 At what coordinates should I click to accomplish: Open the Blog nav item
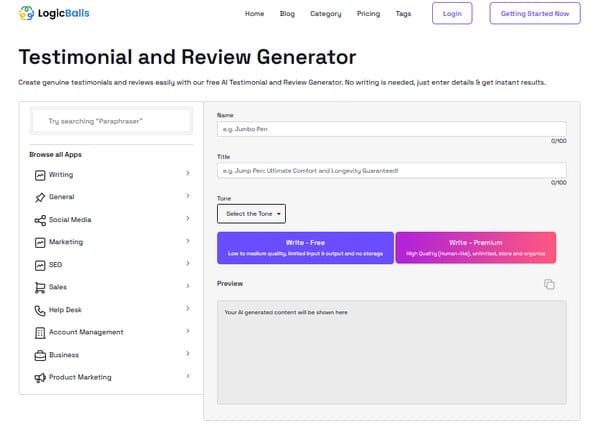click(287, 14)
